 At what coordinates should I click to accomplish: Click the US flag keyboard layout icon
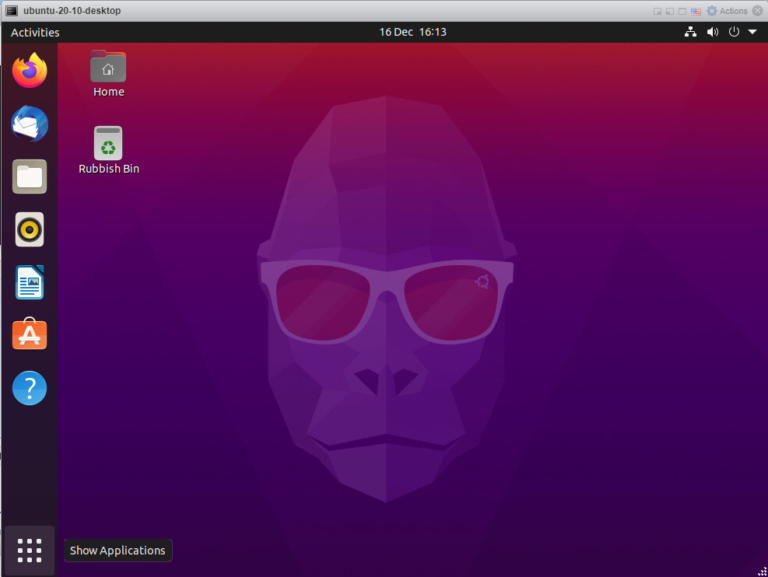696,11
